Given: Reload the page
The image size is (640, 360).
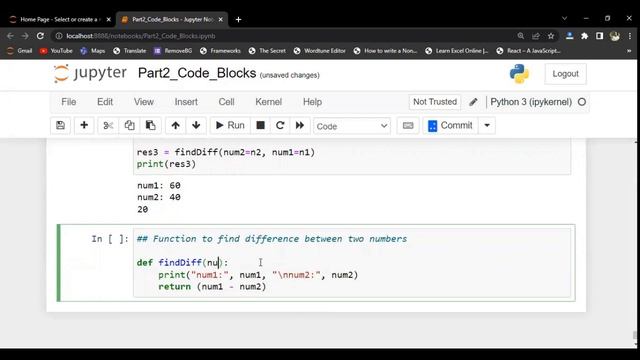Looking at the screenshot, I should 40,36.
